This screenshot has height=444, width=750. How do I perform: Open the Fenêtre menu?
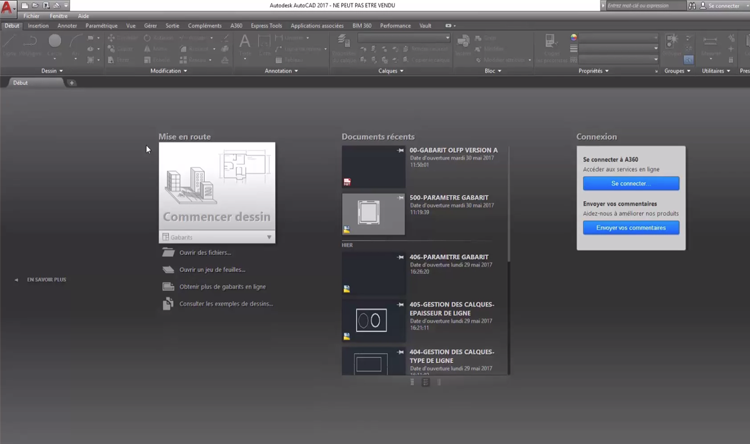pos(59,16)
